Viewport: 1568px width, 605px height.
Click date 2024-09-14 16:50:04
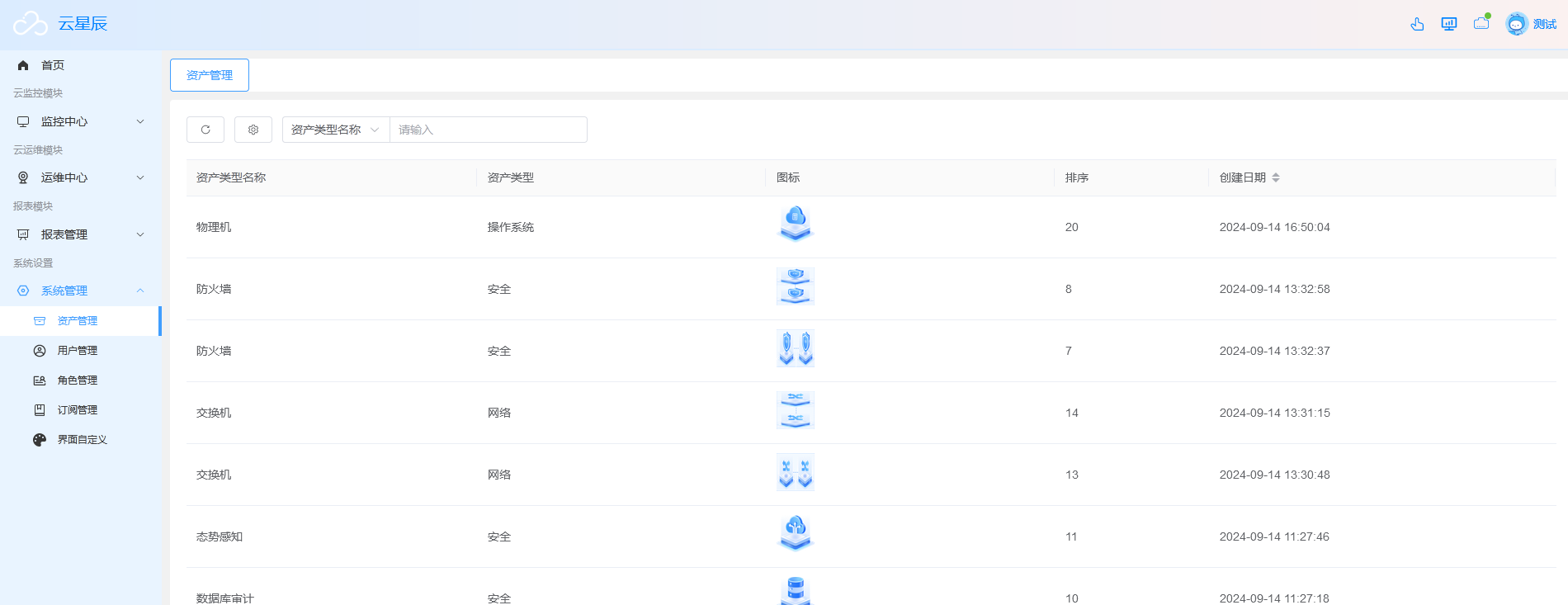point(1275,227)
